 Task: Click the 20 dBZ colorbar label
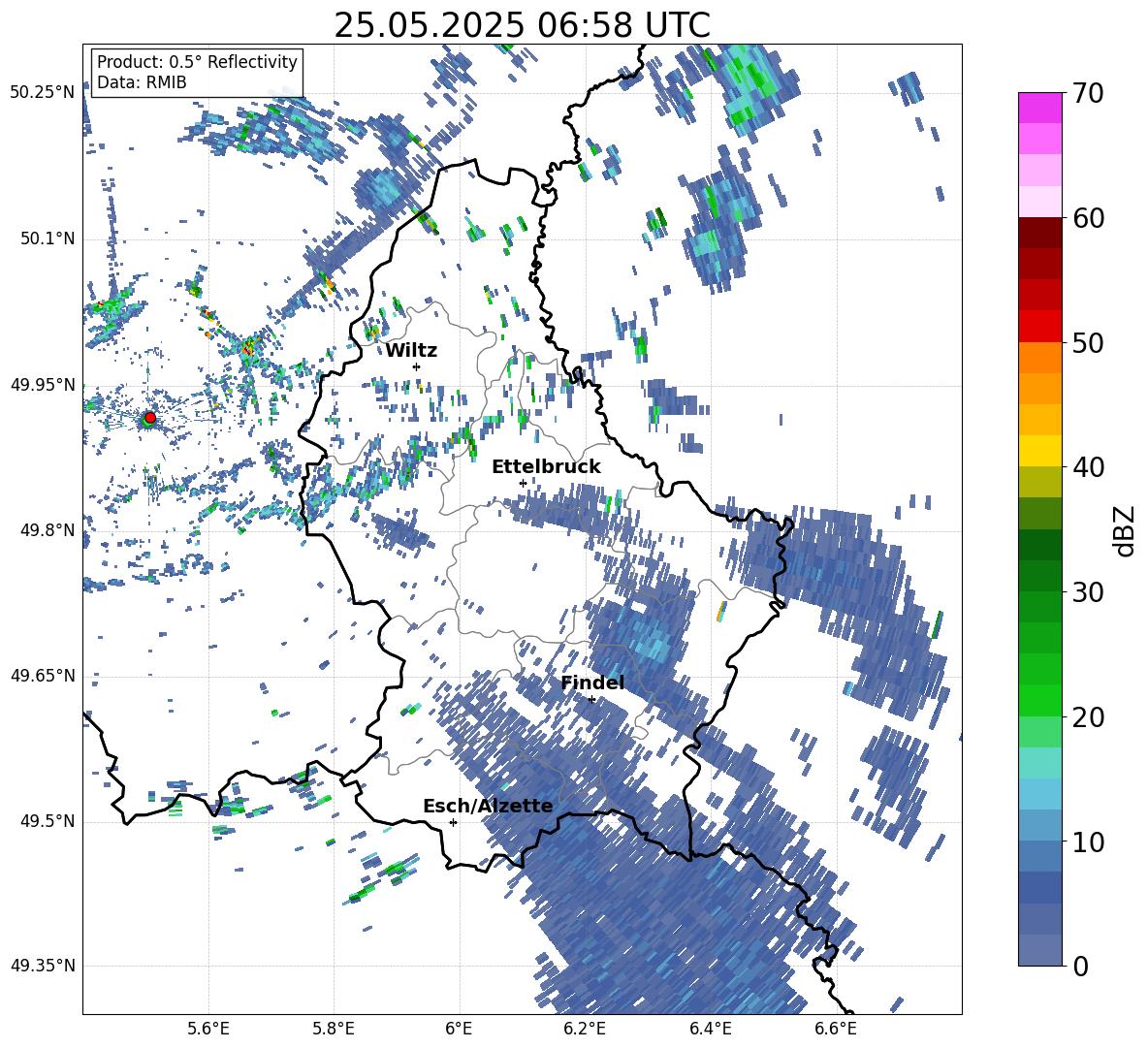(1087, 717)
